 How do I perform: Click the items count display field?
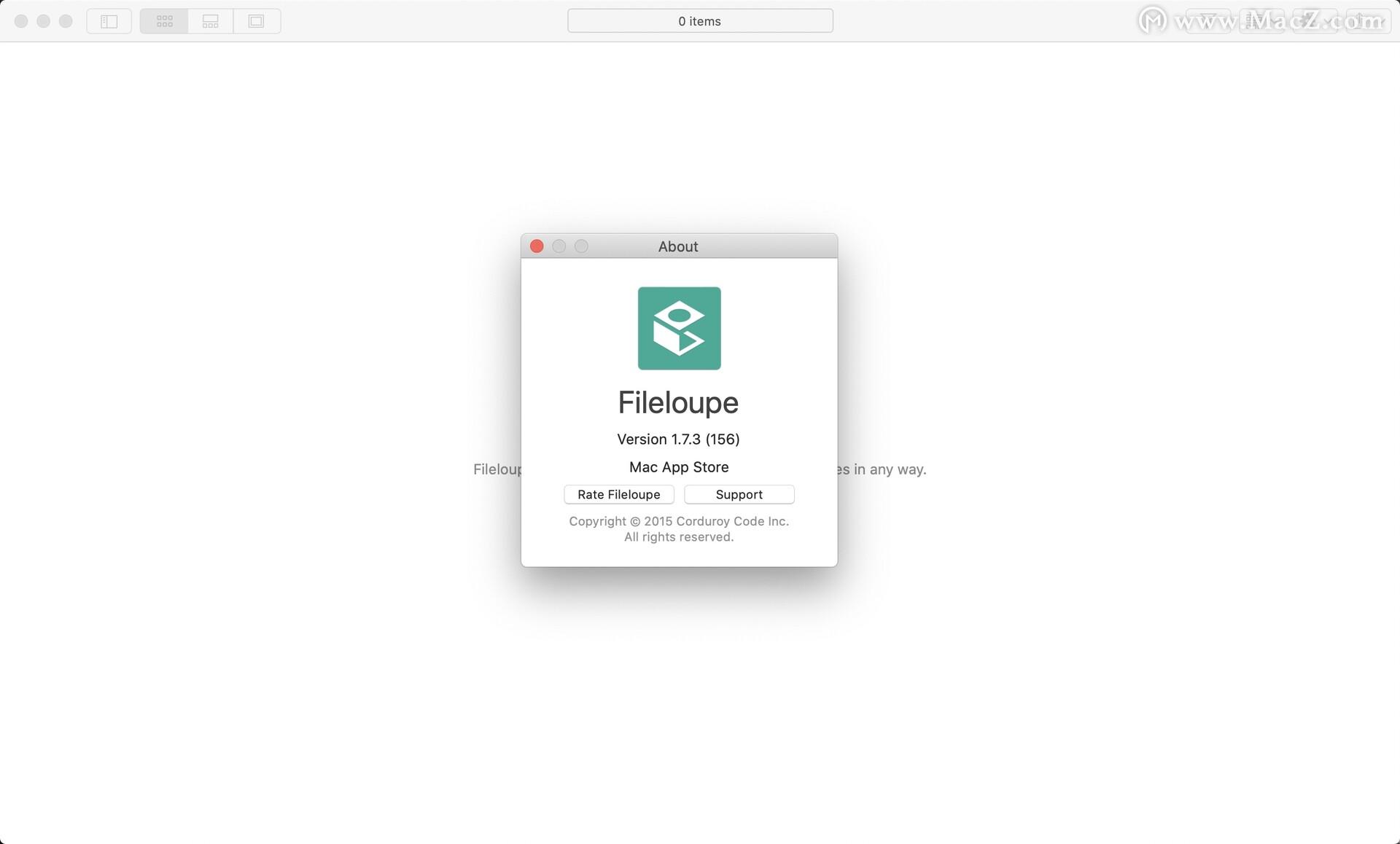(x=701, y=19)
